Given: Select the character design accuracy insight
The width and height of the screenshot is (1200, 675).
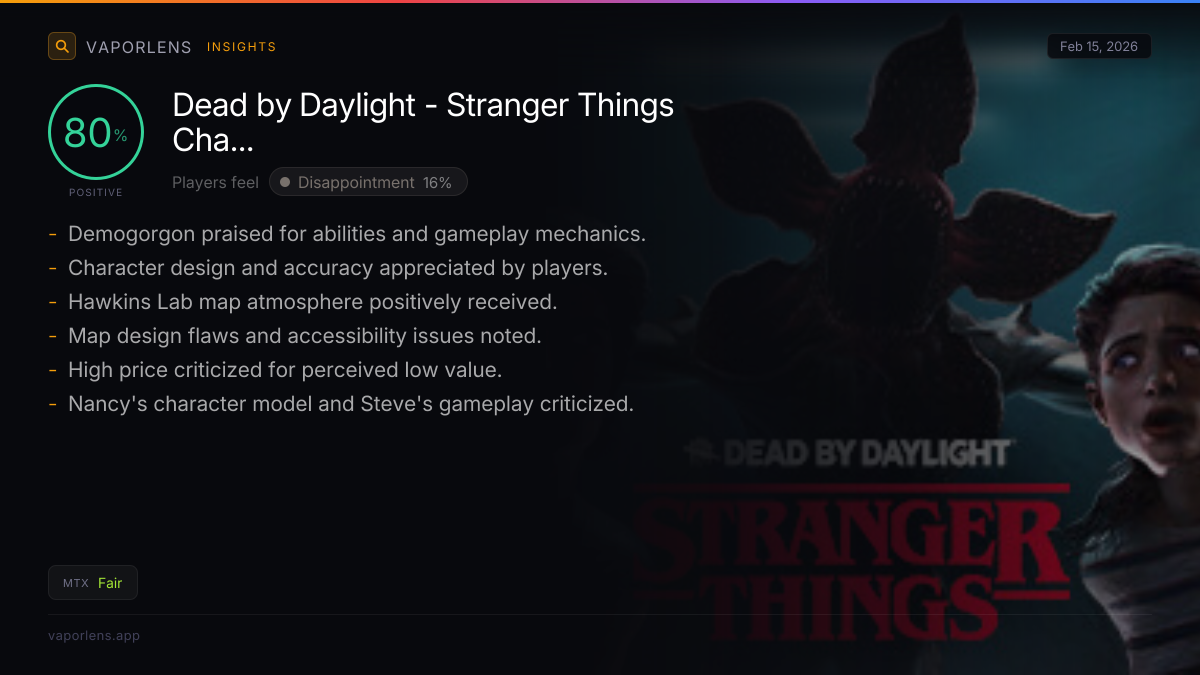Looking at the screenshot, I should tap(337, 268).
